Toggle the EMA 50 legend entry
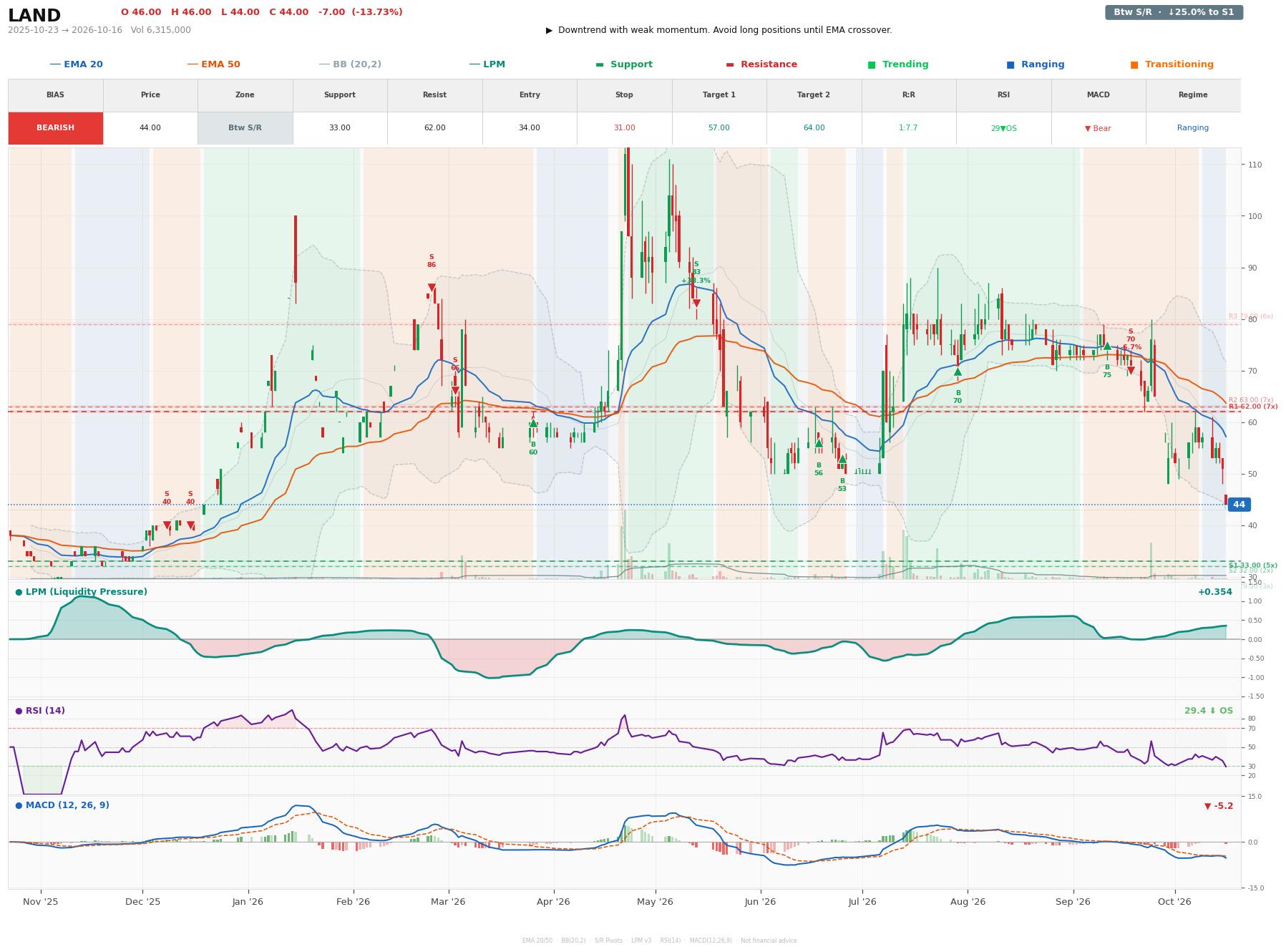Viewport: 1286px width, 952px height. click(x=214, y=64)
